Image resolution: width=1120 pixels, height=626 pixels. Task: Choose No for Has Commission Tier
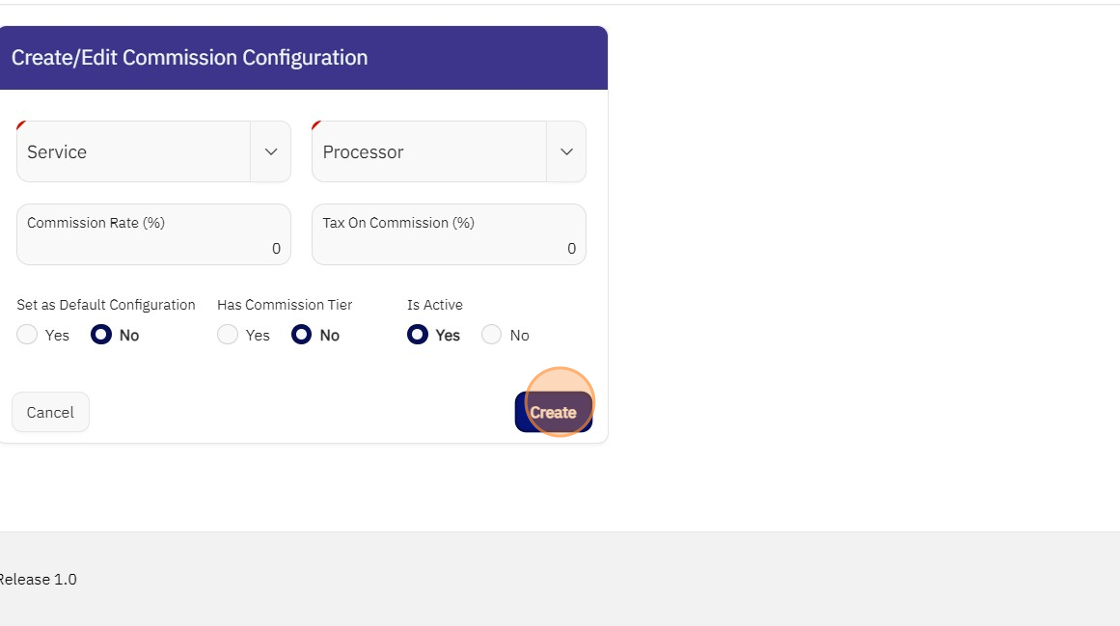click(x=302, y=335)
